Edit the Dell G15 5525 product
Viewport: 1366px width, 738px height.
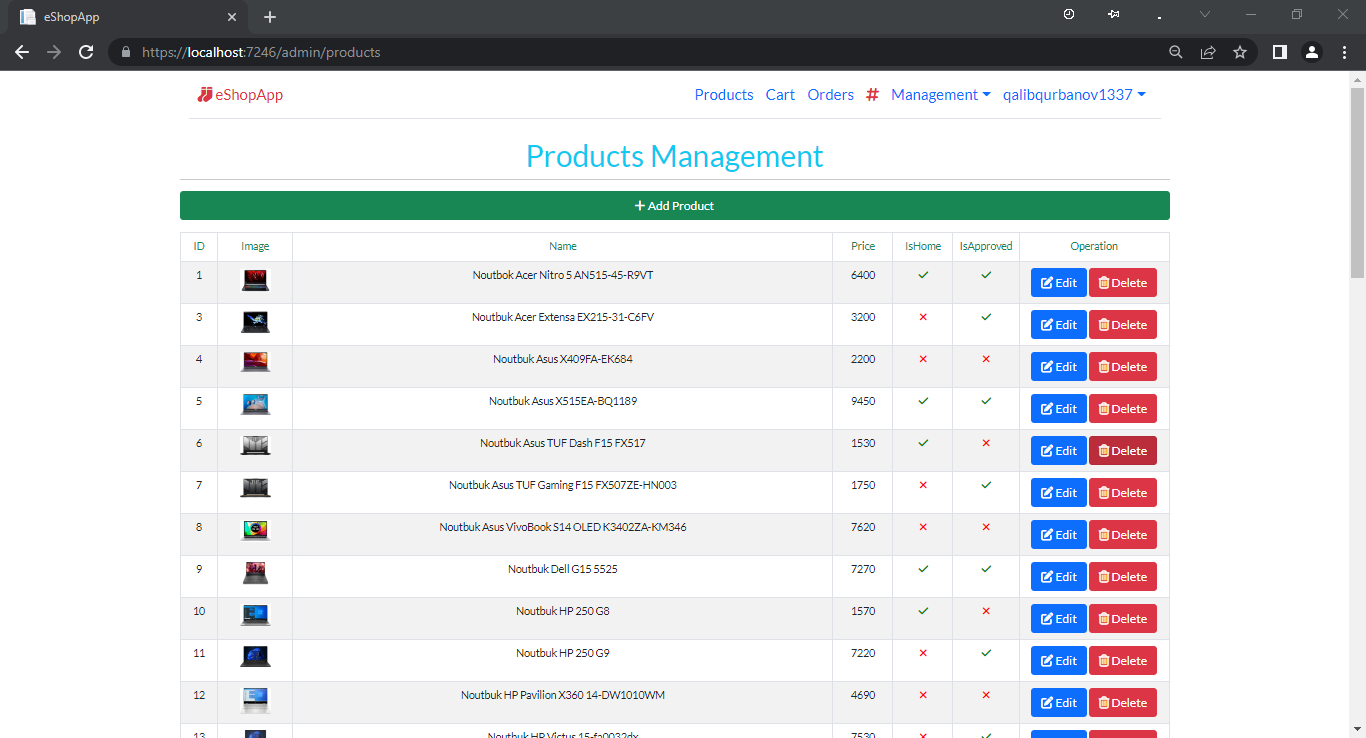(1058, 577)
